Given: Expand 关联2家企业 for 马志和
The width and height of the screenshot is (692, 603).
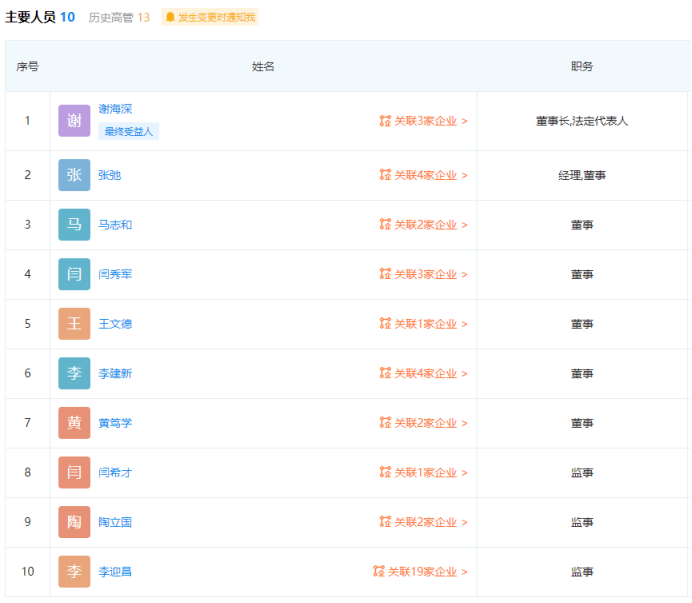Looking at the screenshot, I should coord(423,225).
